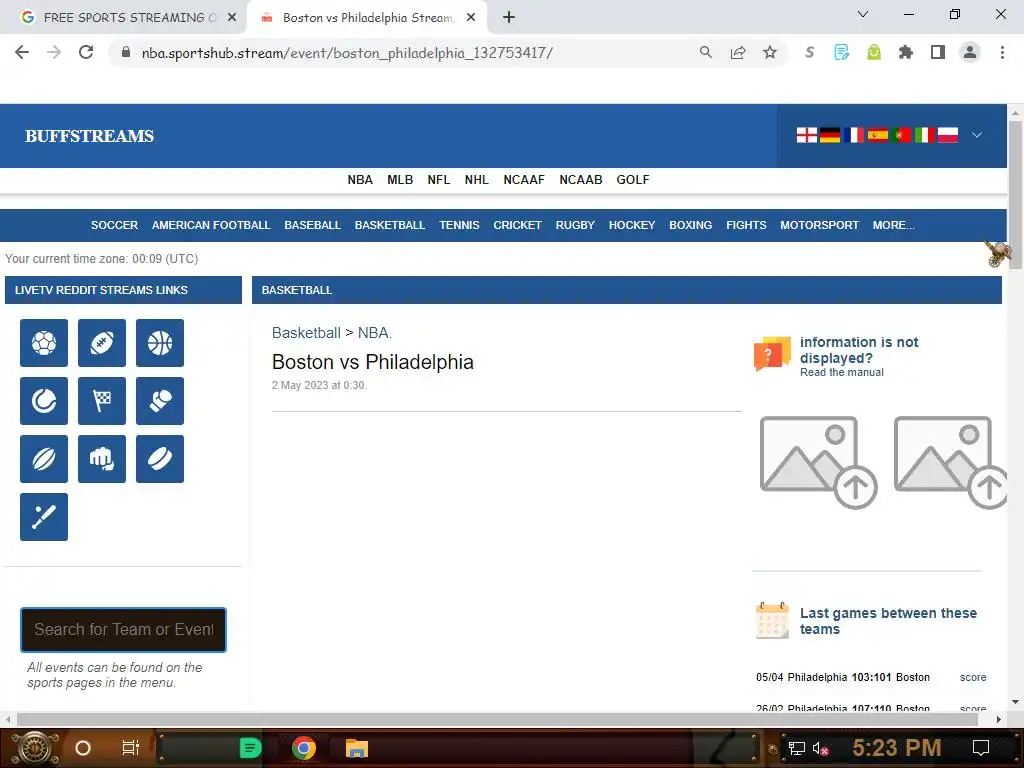
Task: Select the Spanish flag language
Action: (878, 135)
